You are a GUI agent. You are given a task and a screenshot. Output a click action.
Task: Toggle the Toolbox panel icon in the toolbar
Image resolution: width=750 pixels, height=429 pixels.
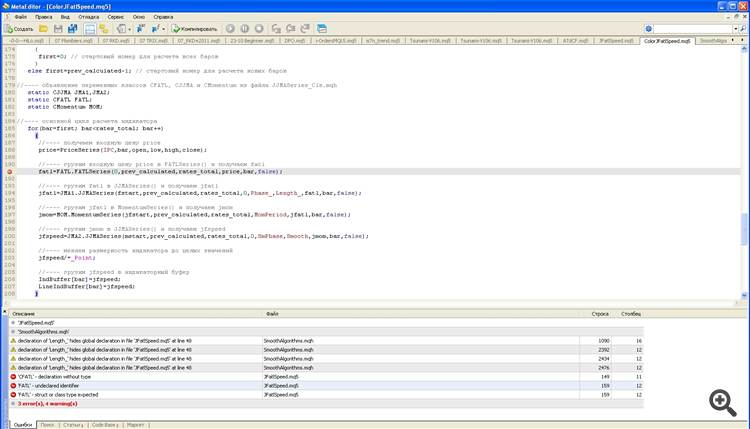tap(89, 29)
